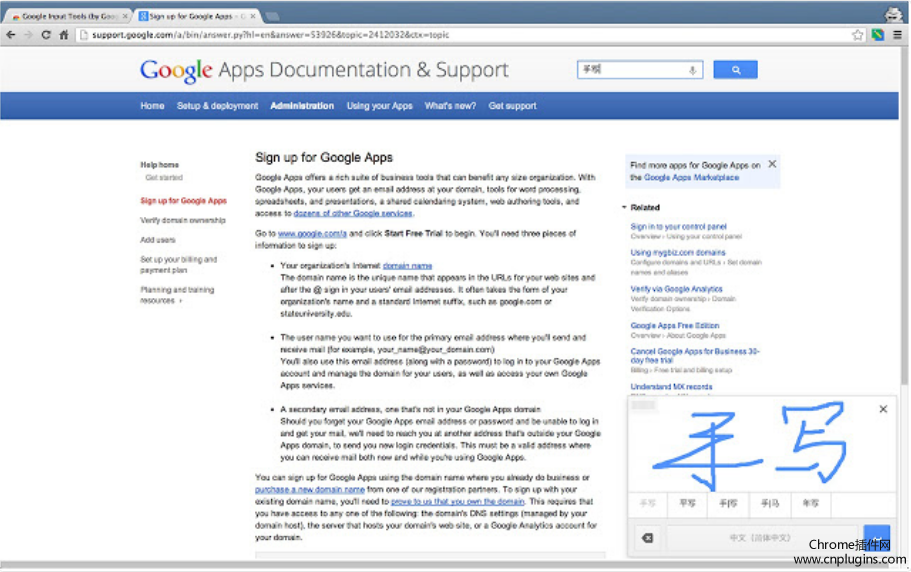Pick the fourth handwriting candidate 手马
Viewport: 911px width, 572px height.
[770, 503]
